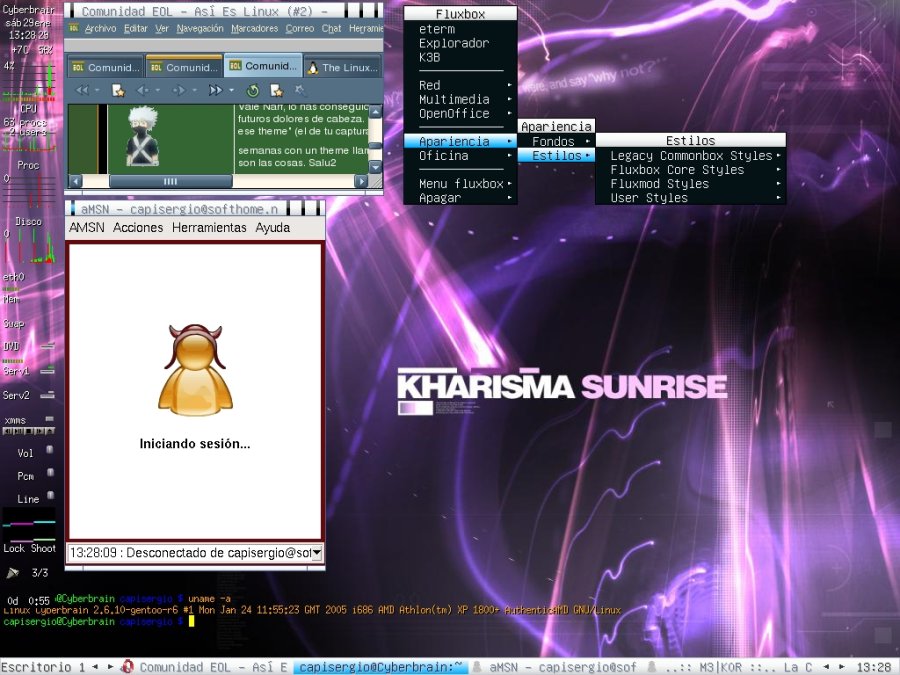Click the gkrellm arrow icon beside 3/3
This screenshot has height=675, width=900.
click(13, 572)
